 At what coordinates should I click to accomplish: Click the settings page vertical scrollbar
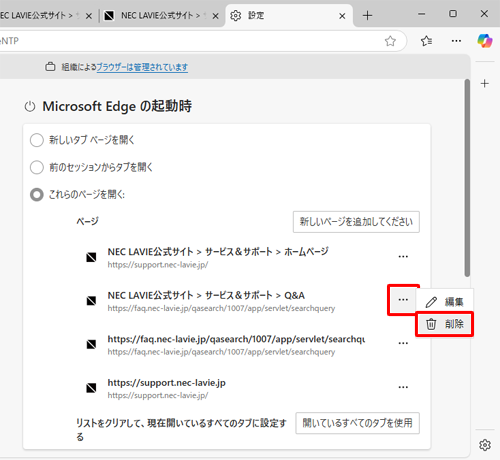[x=467, y=178]
